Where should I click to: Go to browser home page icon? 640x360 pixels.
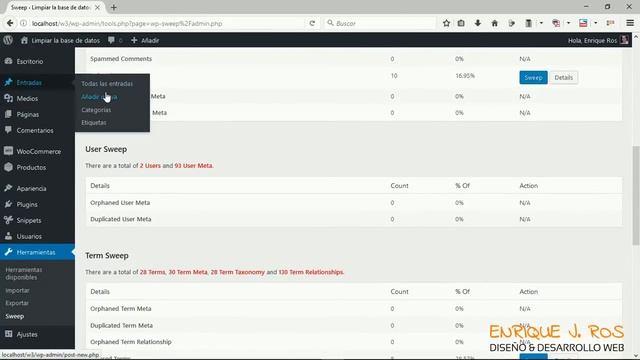click(x=494, y=23)
